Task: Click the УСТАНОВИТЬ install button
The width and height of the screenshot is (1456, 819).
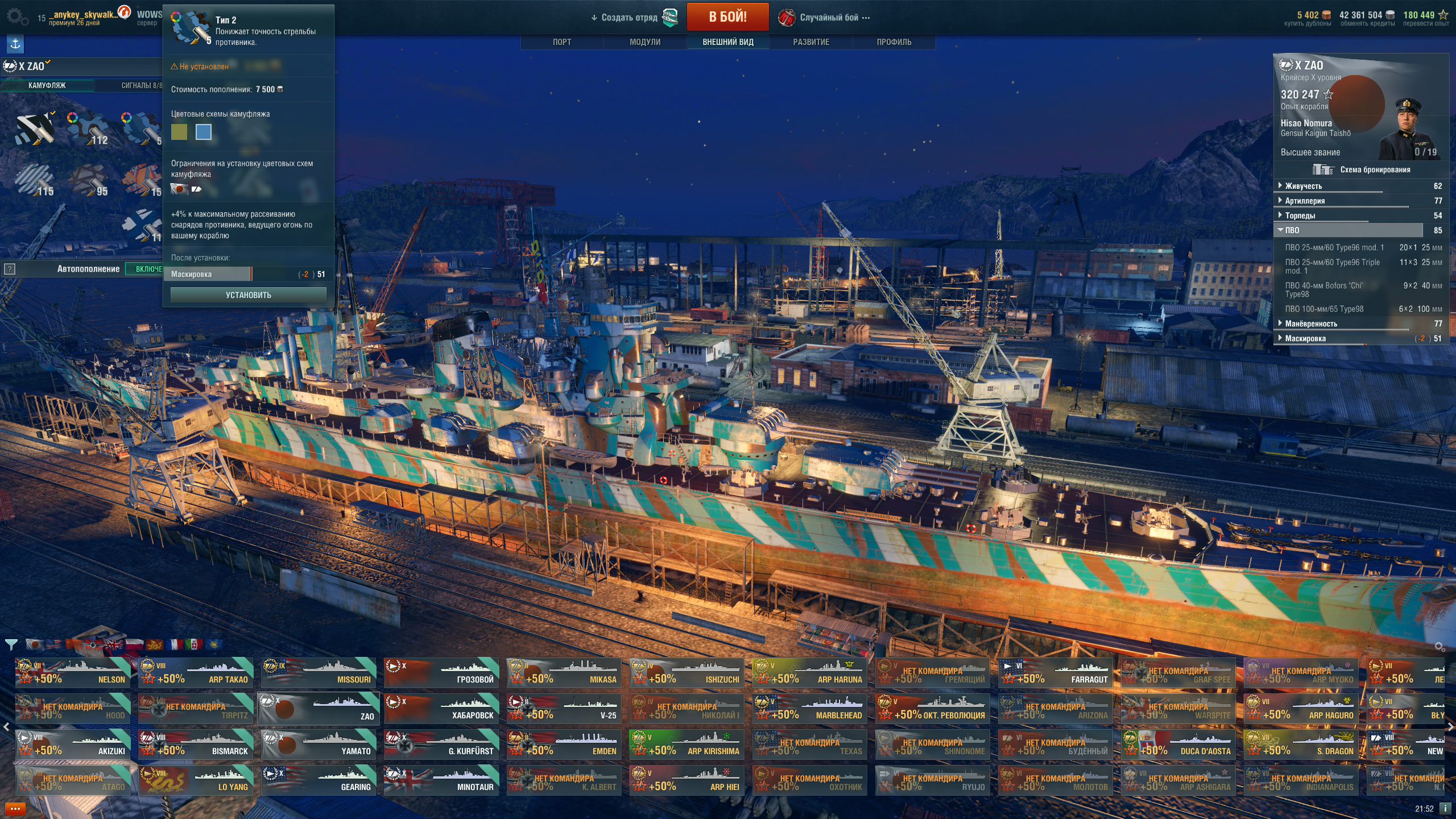Action: point(249,295)
